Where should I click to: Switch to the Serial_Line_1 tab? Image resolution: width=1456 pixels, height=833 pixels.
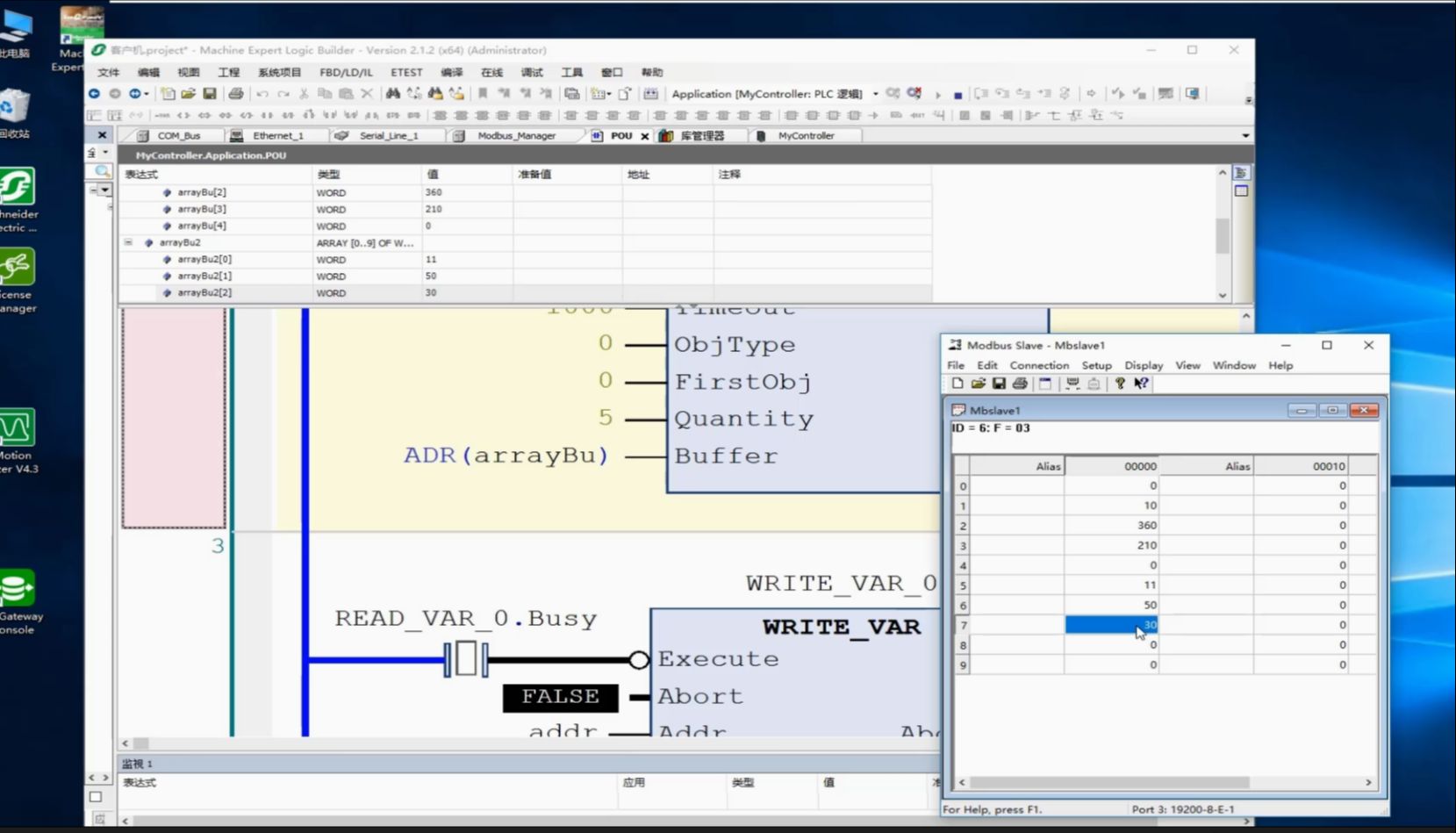[x=388, y=136]
